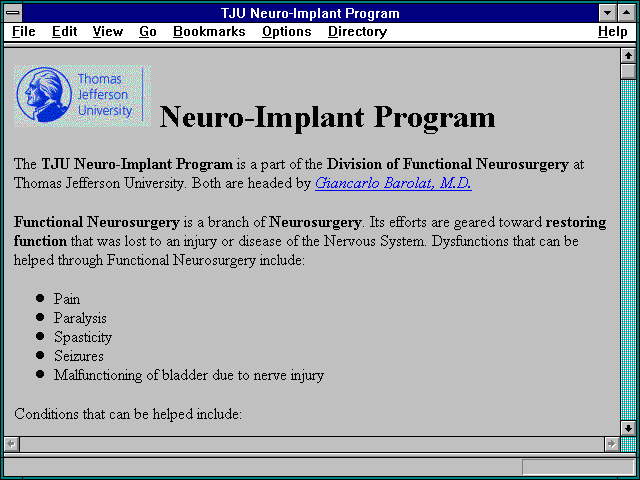This screenshot has height=480, width=640.
Task: Click the 'Seizures' list item
Action: coord(79,356)
